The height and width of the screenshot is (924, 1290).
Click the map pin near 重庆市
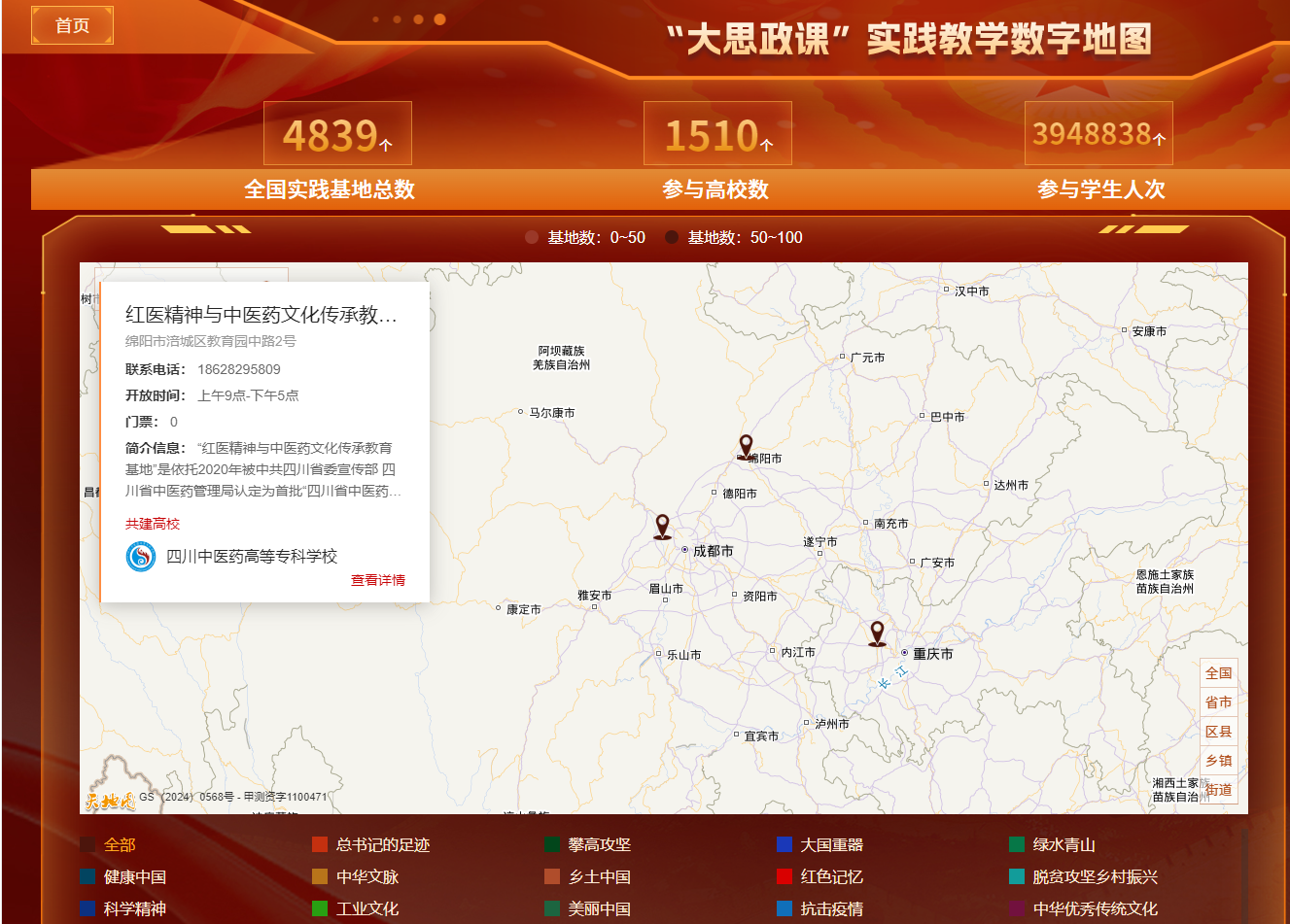pyautogui.click(x=877, y=633)
